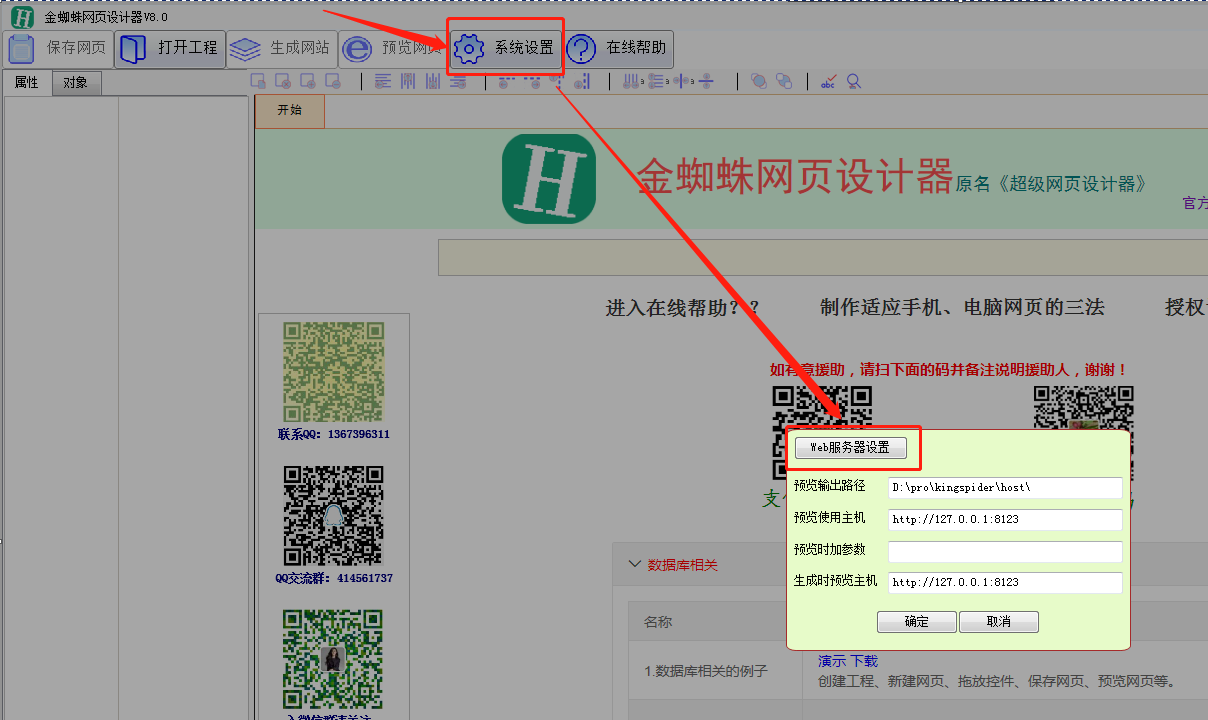Click the find magnifier icon in the small toolbar
This screenshot has height=720, width=1208.
tap(853, 82)
